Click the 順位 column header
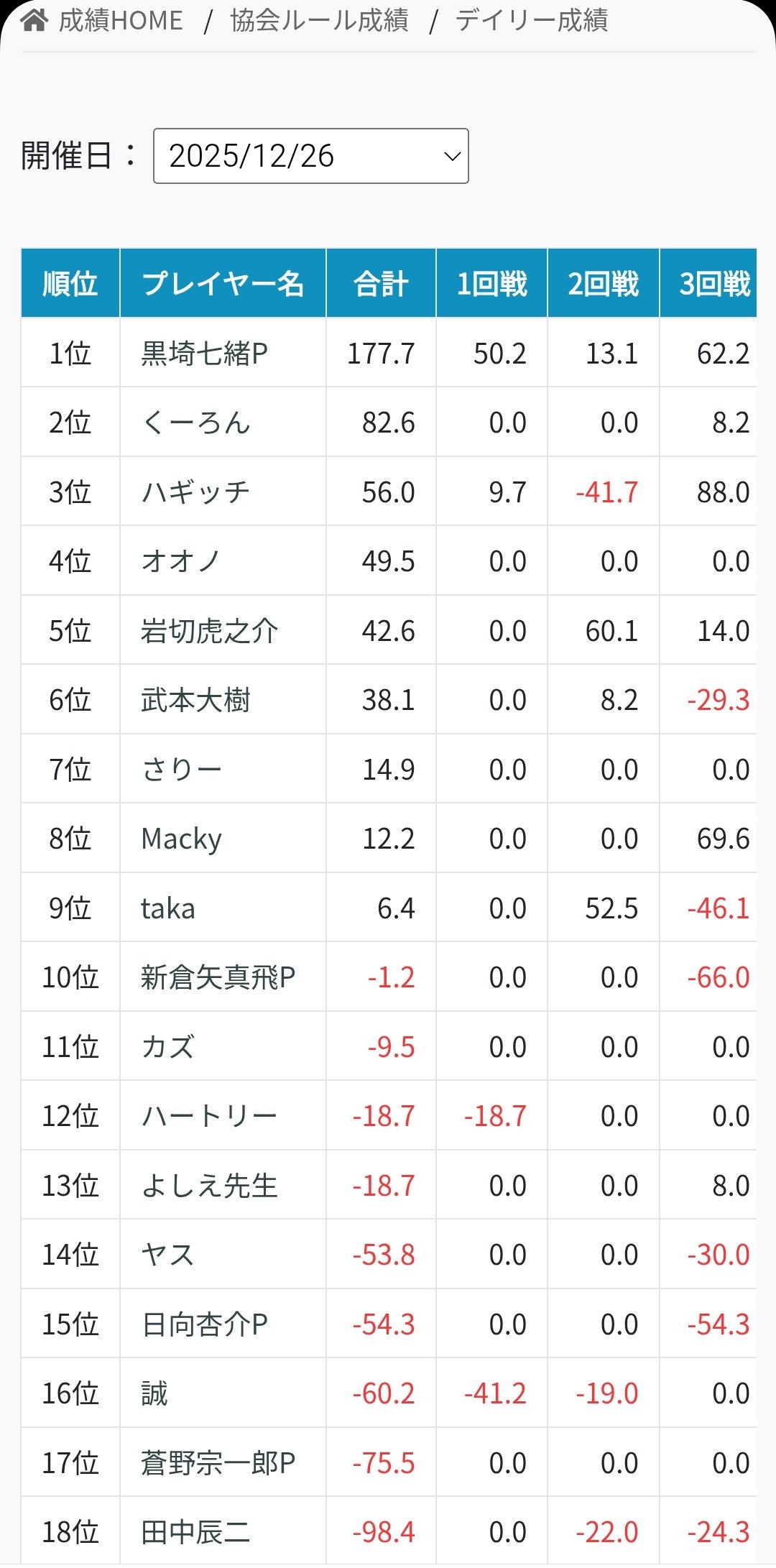This screenshot has width=776, height=1568. [70, 283]
